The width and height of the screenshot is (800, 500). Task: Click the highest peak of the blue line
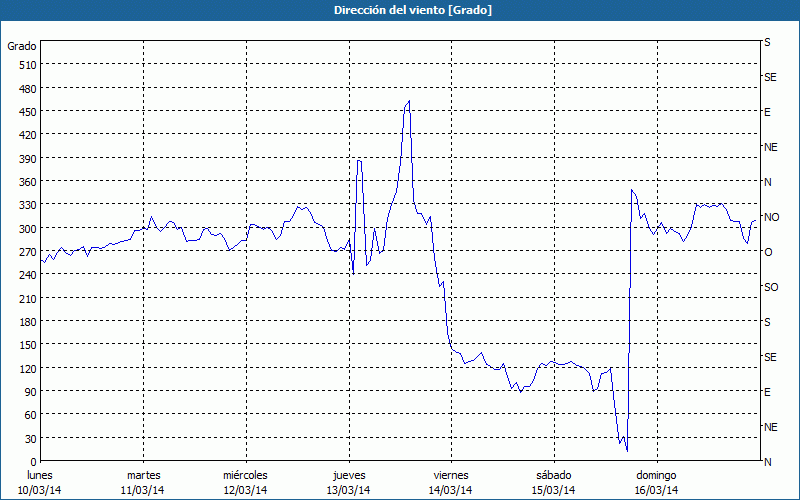408,101
